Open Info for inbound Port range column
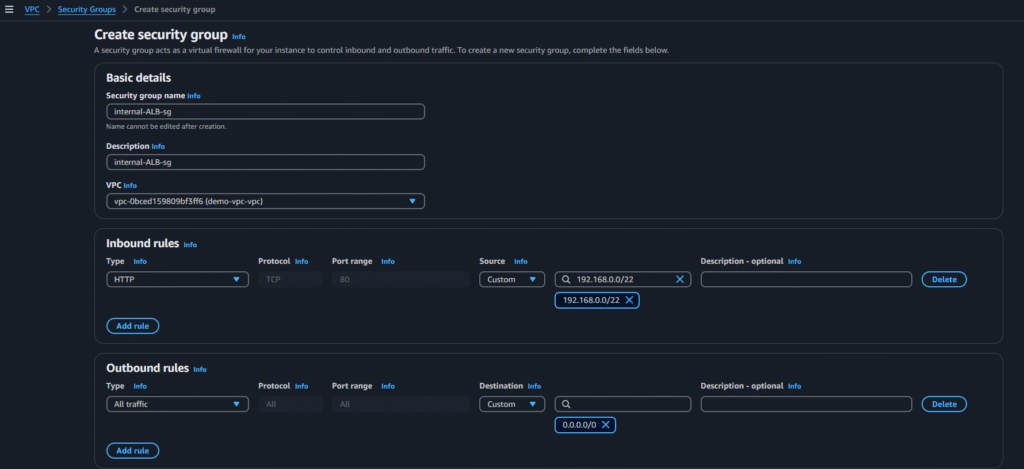The height and width of the screenshot is (469, 1024). 388,261
